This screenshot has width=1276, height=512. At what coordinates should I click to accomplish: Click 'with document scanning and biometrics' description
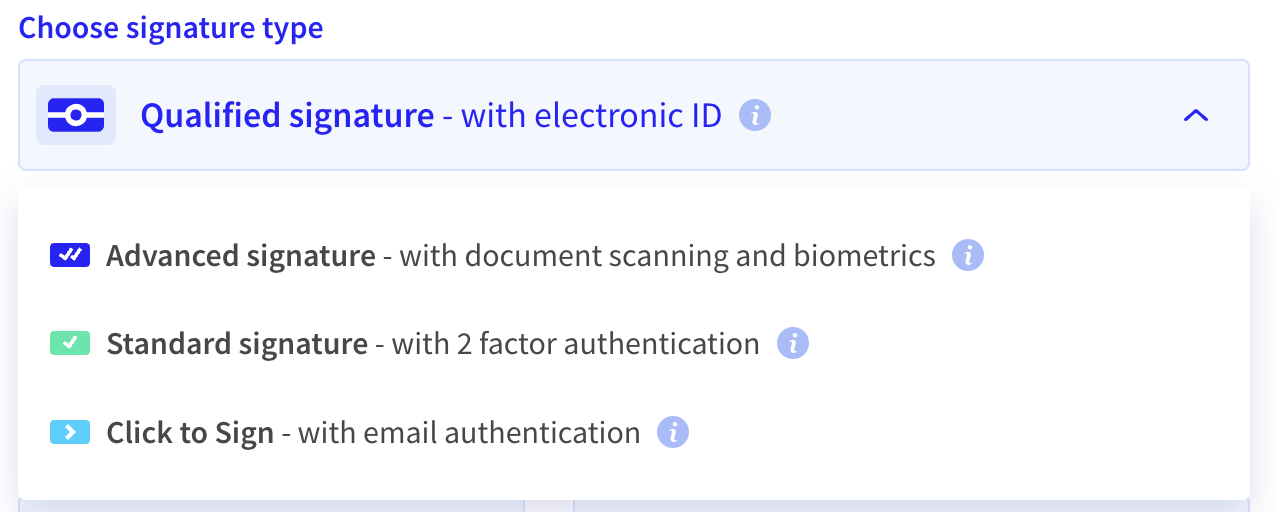[667, 256]
